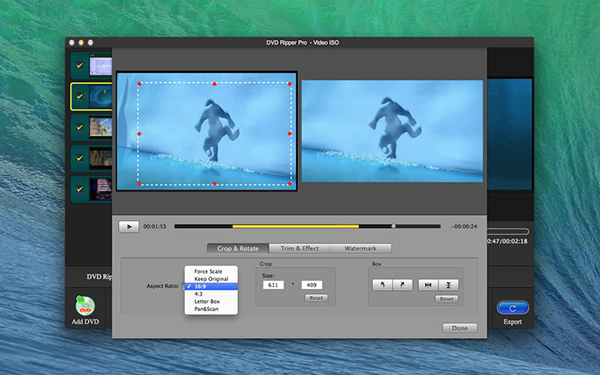Select the checked 16:9 aspect ratio
600x375 pixels.
pyautogui.click(x=211, y=287)
